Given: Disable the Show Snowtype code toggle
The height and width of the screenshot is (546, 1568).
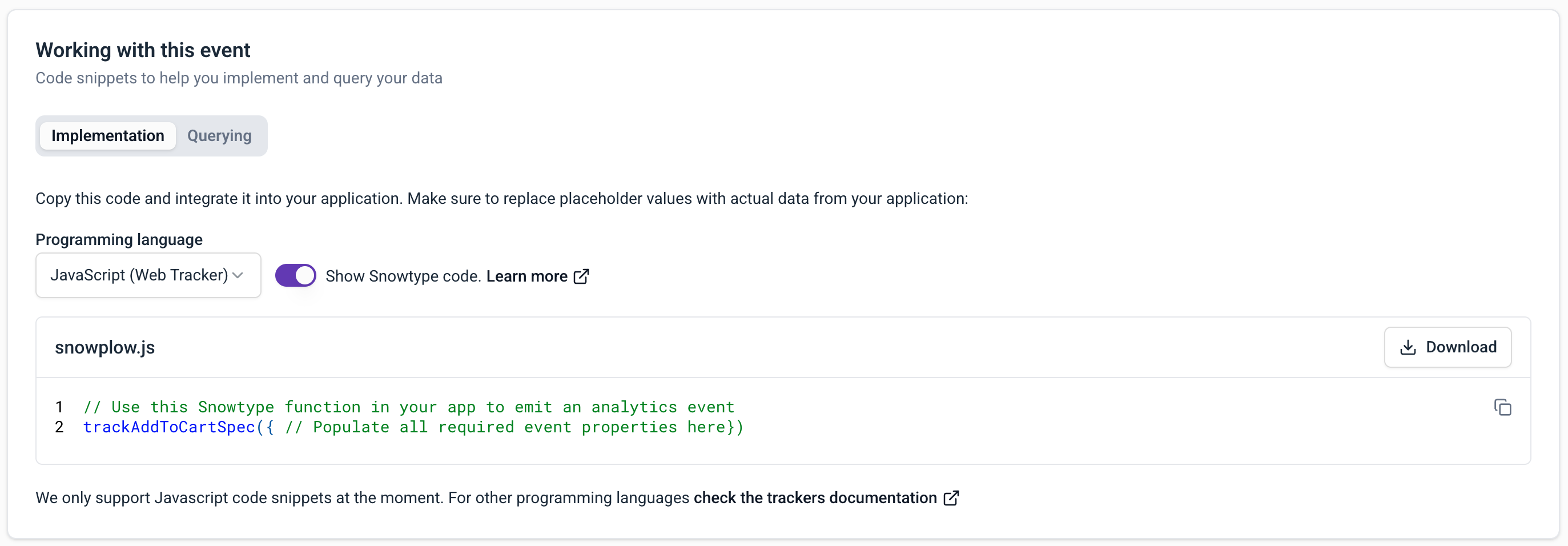Looking at the screenshot, I should 295,276.
